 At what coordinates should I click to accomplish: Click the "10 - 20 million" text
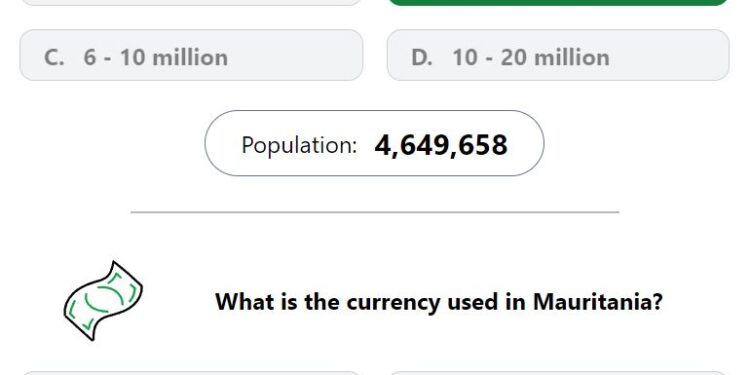[x=531, y=57]
